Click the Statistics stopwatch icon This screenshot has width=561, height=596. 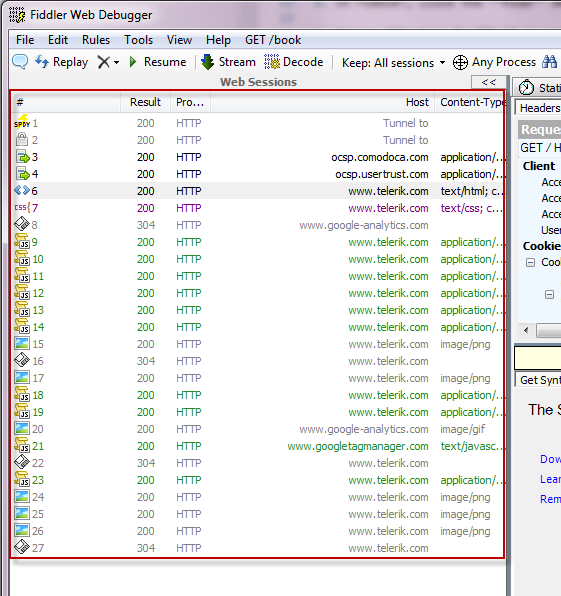(x=526, y=88)
